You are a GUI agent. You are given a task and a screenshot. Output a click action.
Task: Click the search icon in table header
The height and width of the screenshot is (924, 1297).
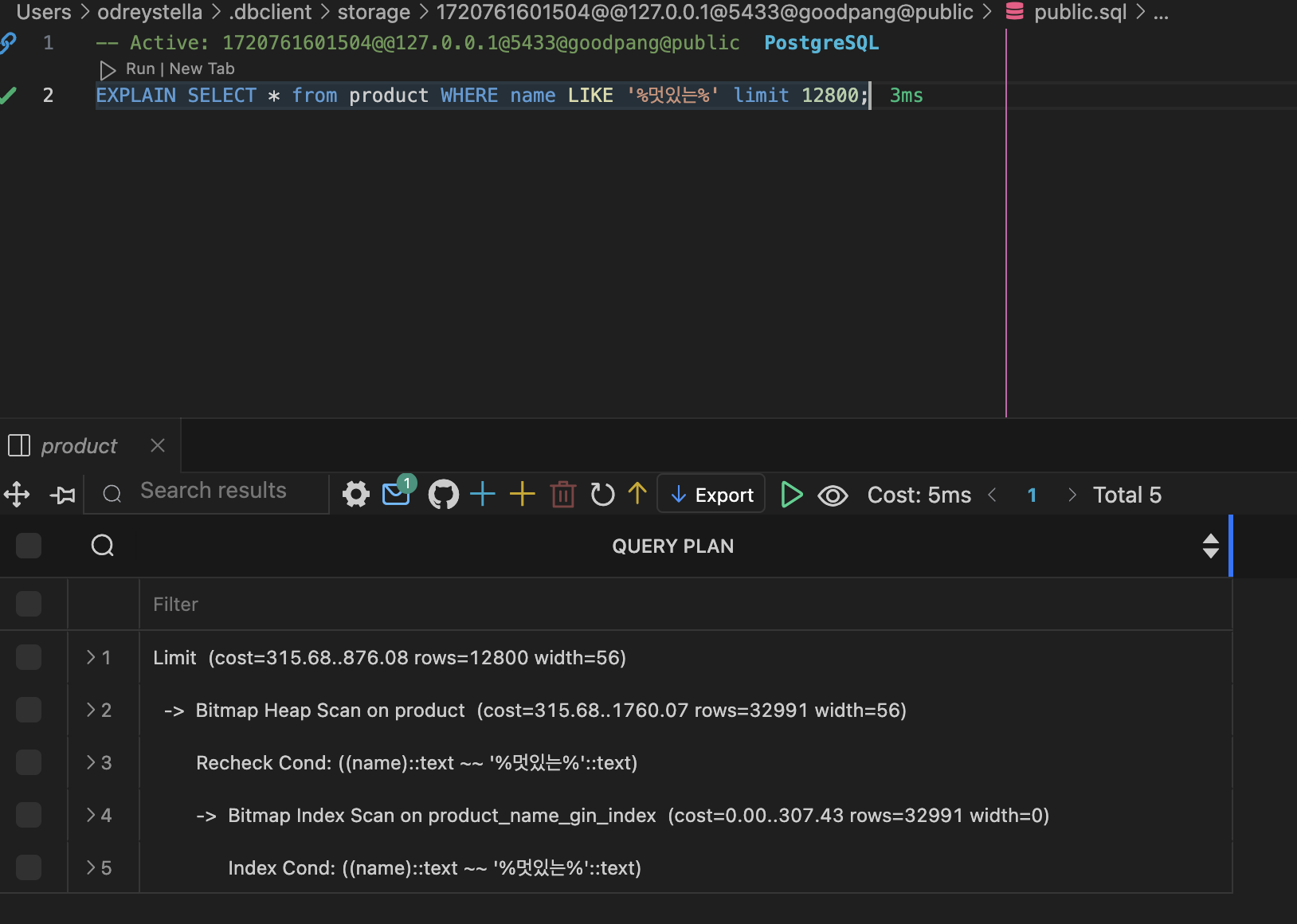coord(103,546)
